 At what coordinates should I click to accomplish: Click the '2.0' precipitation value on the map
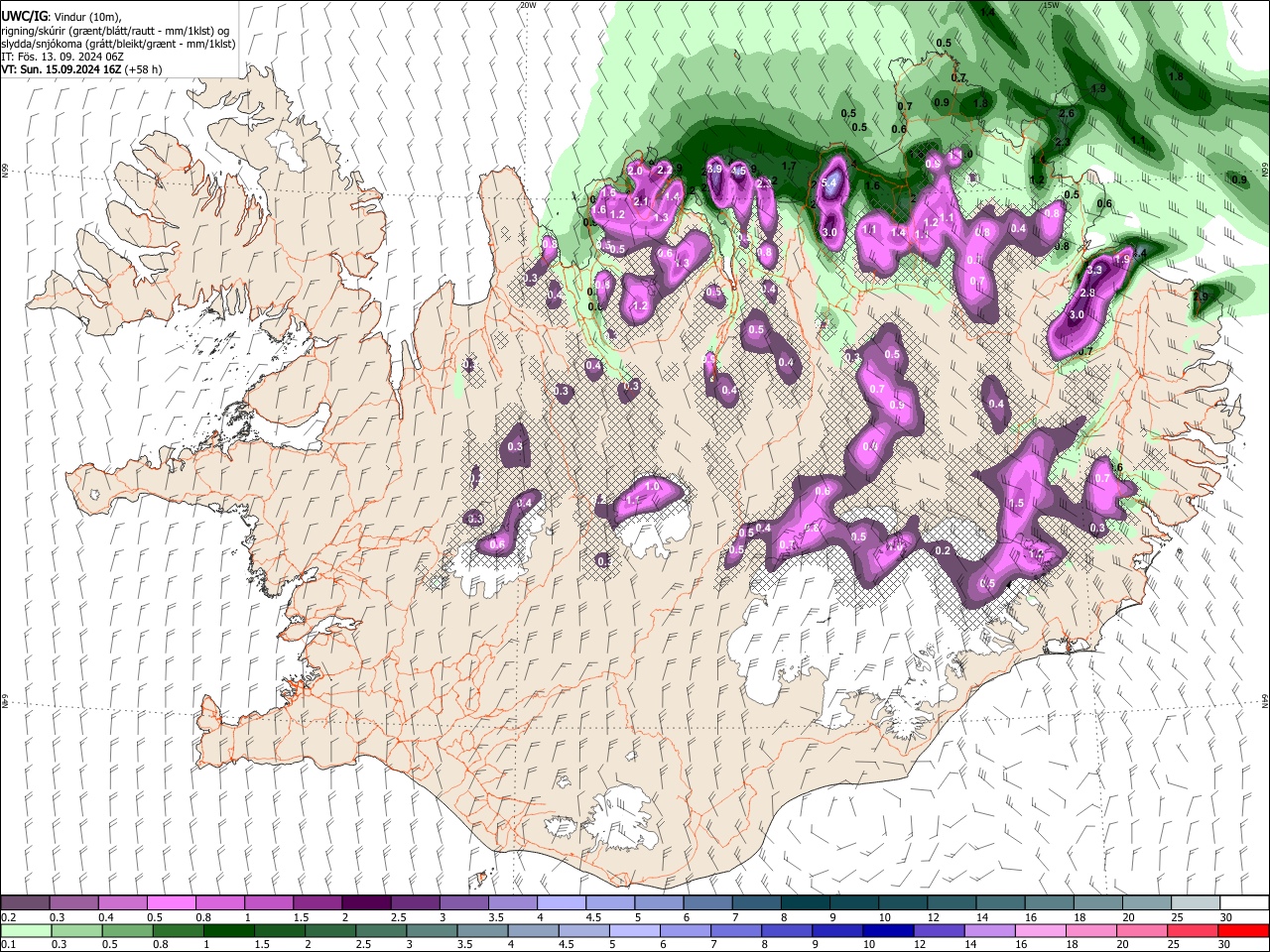pyautogui.click(x=636, y=171)
